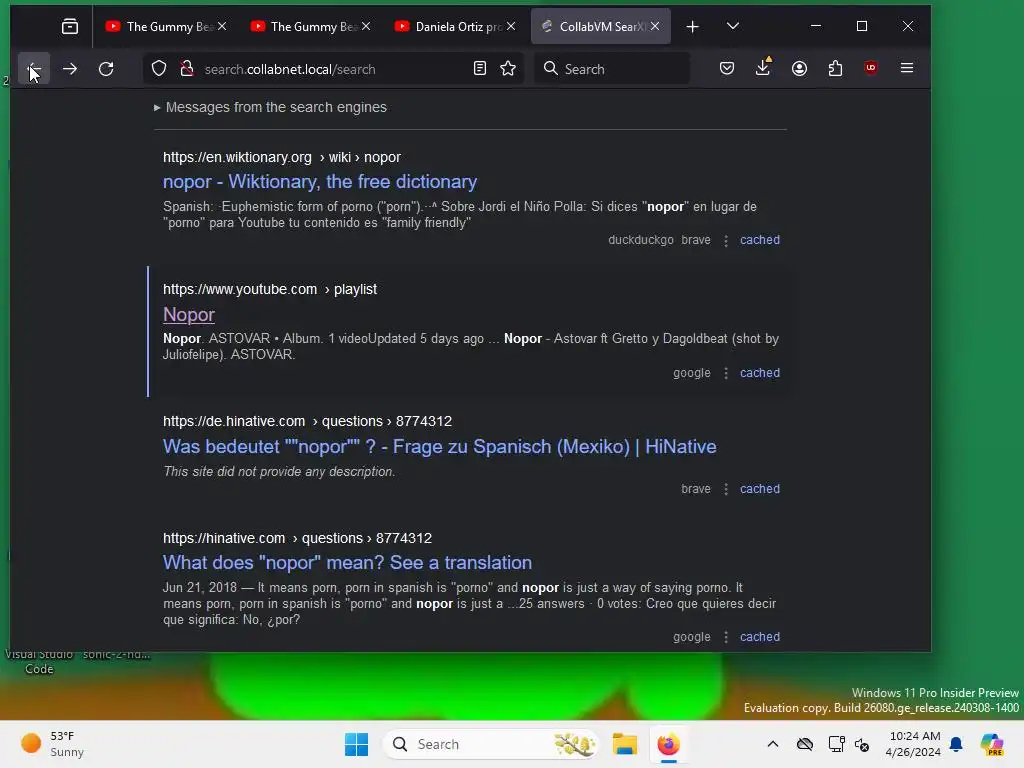Image resolution: width=1024 pixels, height=768 pixels.
Task: Click the OneDrive cloud tray icon
Action: 805,744
